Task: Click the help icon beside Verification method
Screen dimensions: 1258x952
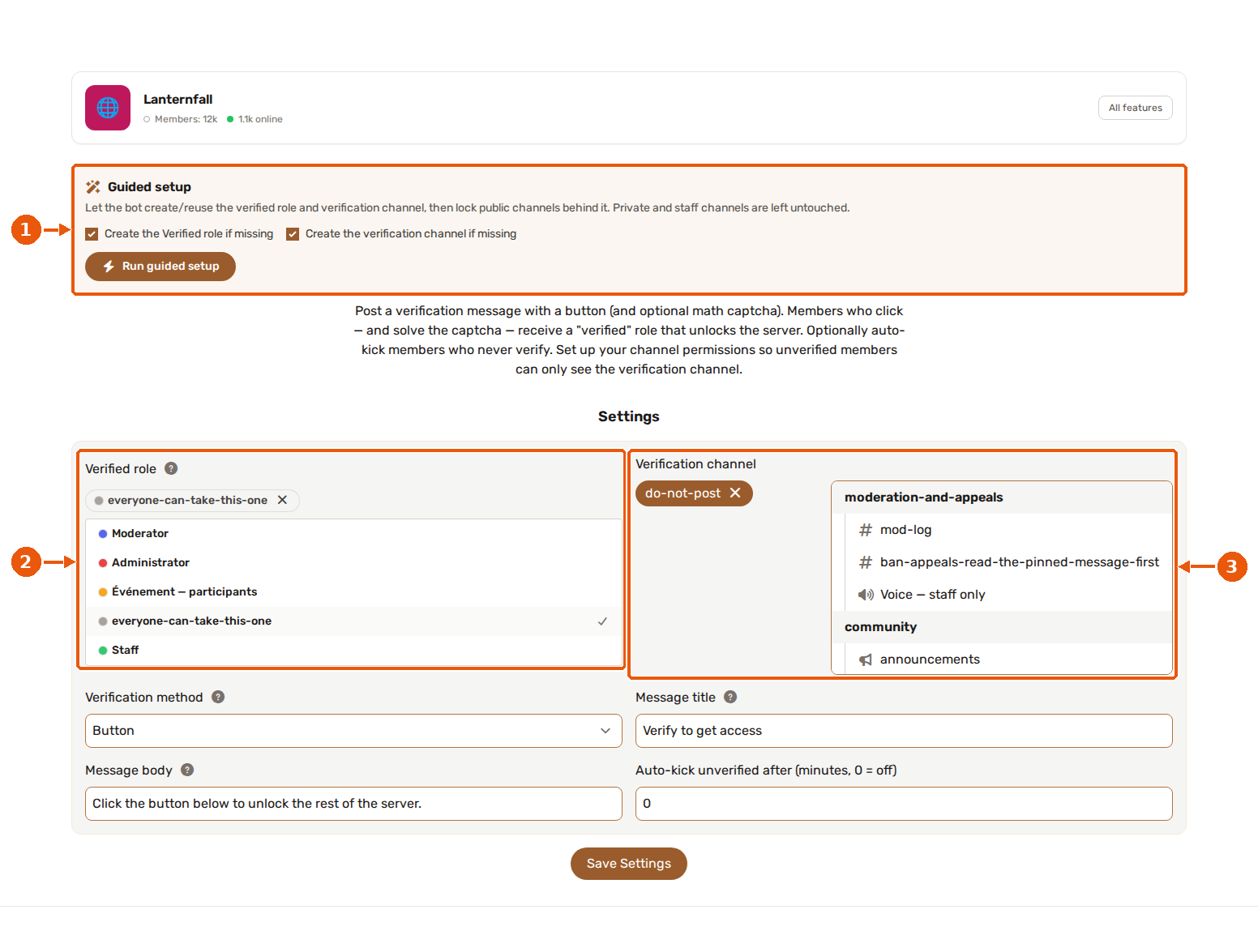Action: click(218, 697)
